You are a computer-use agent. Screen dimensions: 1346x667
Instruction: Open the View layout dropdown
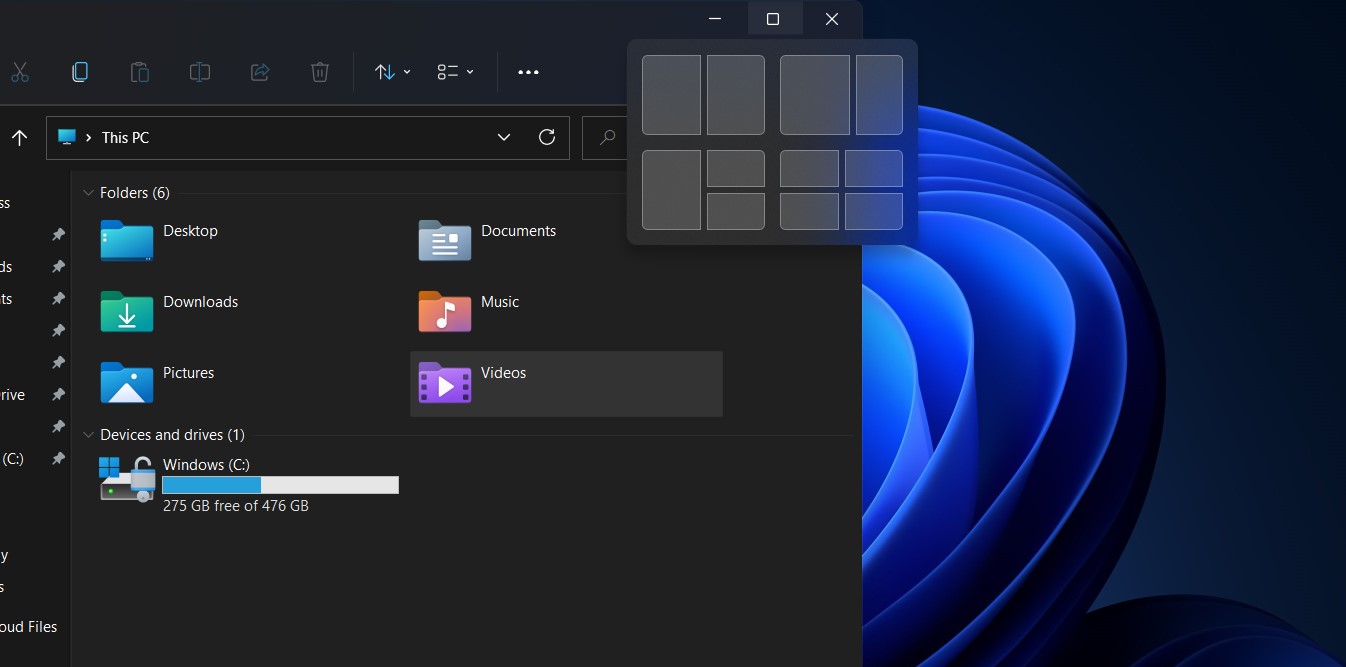[455, 71]
